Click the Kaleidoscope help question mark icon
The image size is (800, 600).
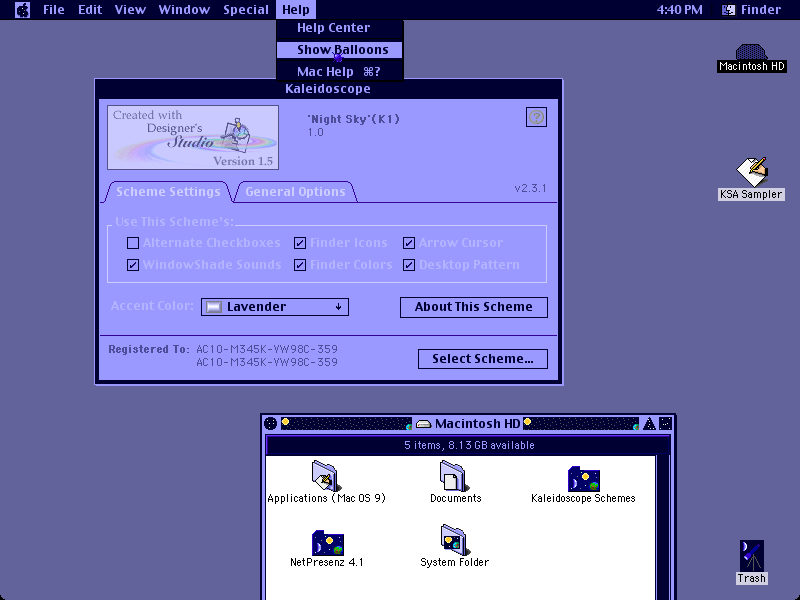(536, 117)
